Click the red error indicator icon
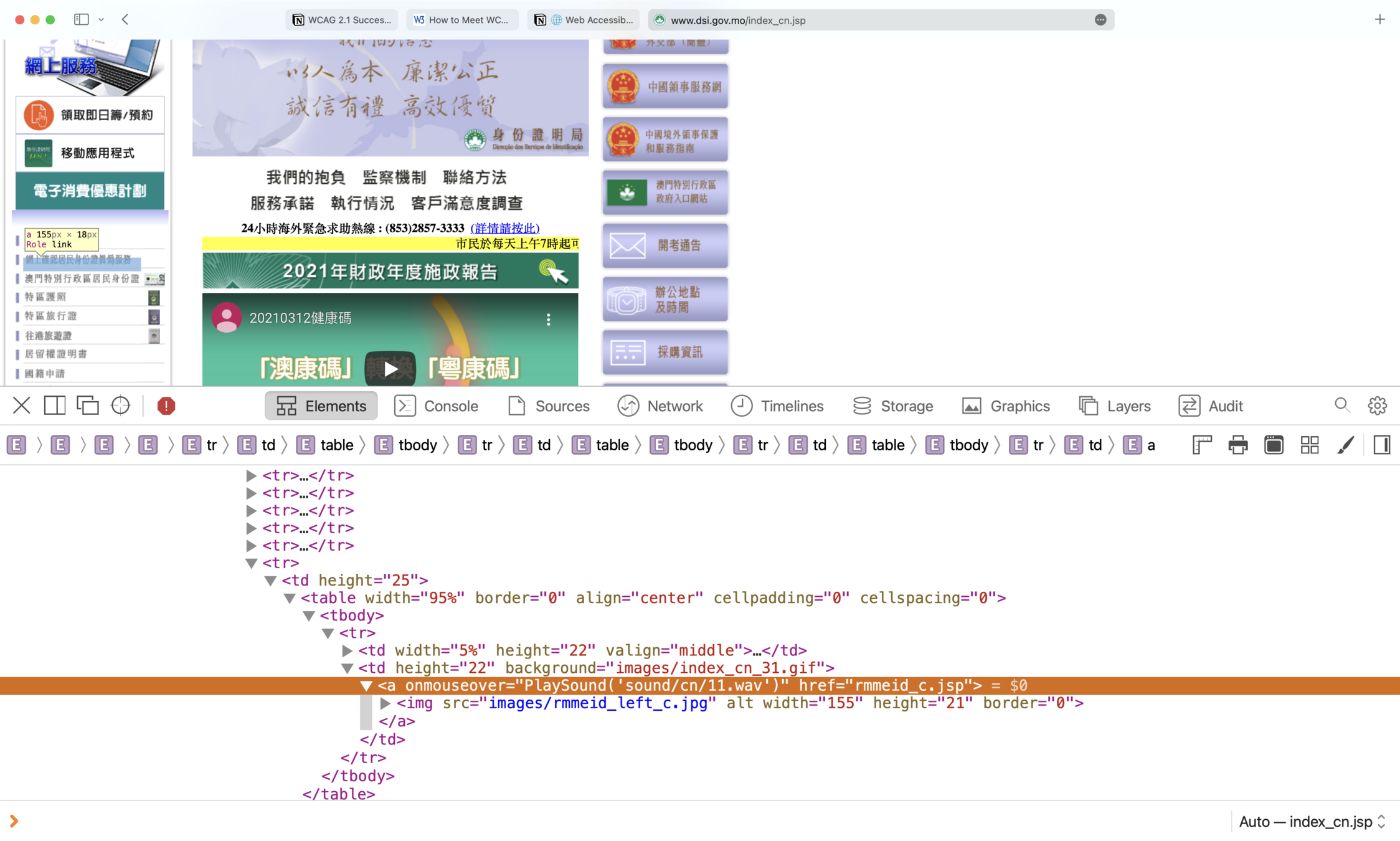Viewport: 1400px width, 841px height. pyautogui.click(x=166, y=406)
